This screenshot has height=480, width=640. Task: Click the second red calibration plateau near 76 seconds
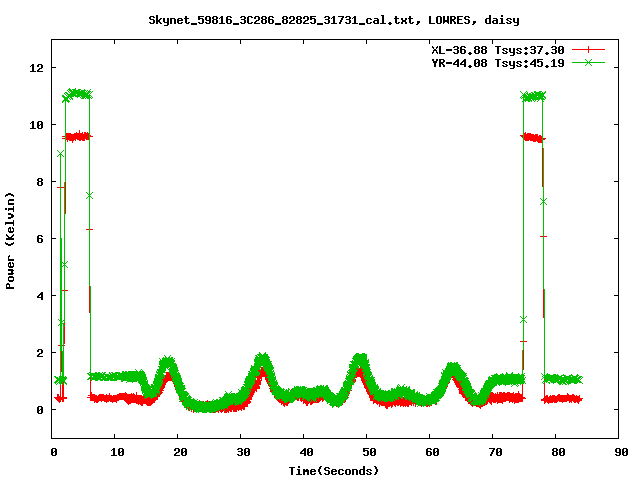[533, 138]
